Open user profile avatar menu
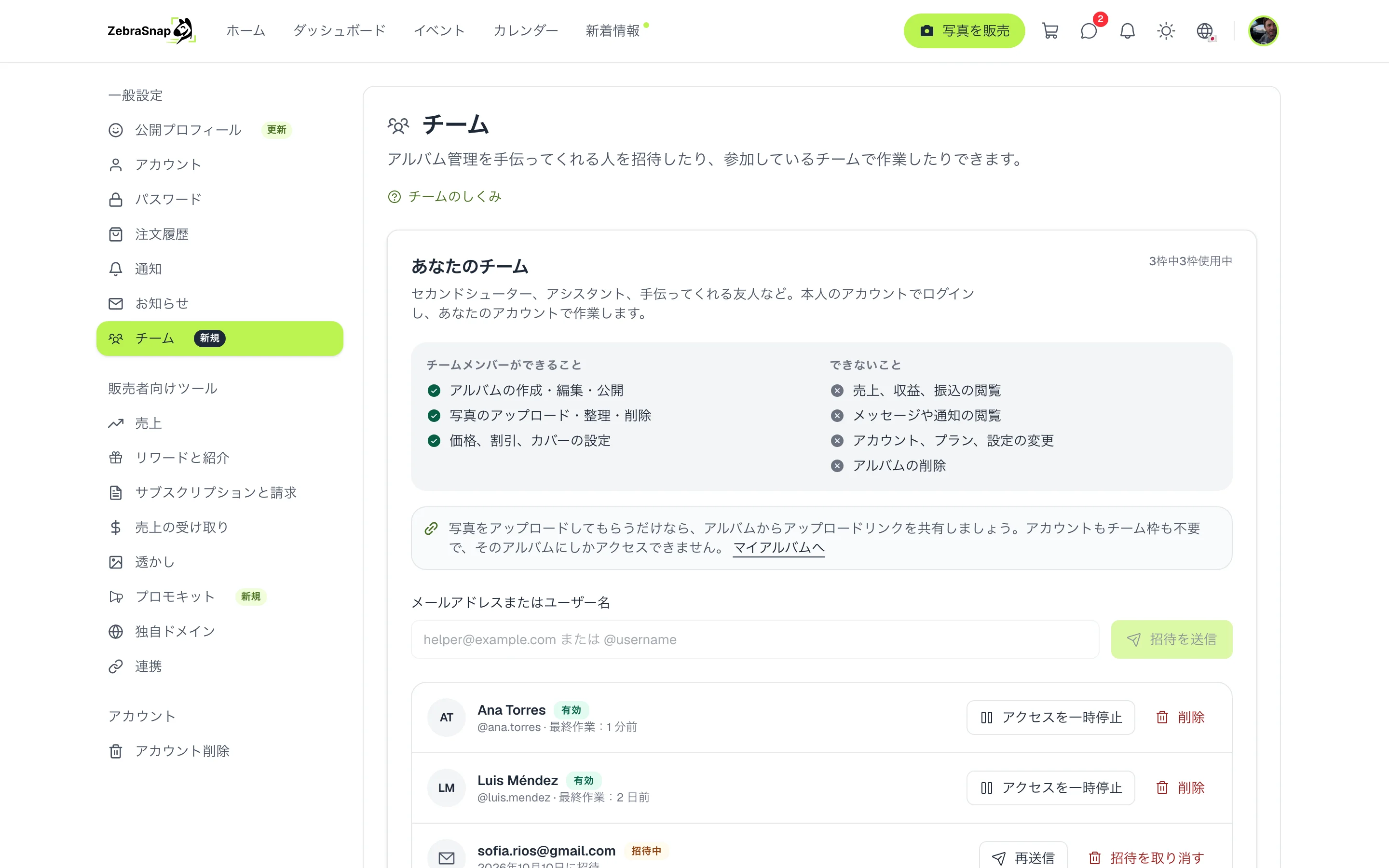The width and height of the screenshot is (1389, 868). 1263,31
